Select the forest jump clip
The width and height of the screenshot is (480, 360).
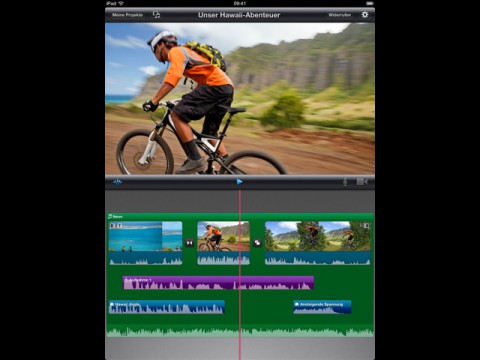point(318,243)
